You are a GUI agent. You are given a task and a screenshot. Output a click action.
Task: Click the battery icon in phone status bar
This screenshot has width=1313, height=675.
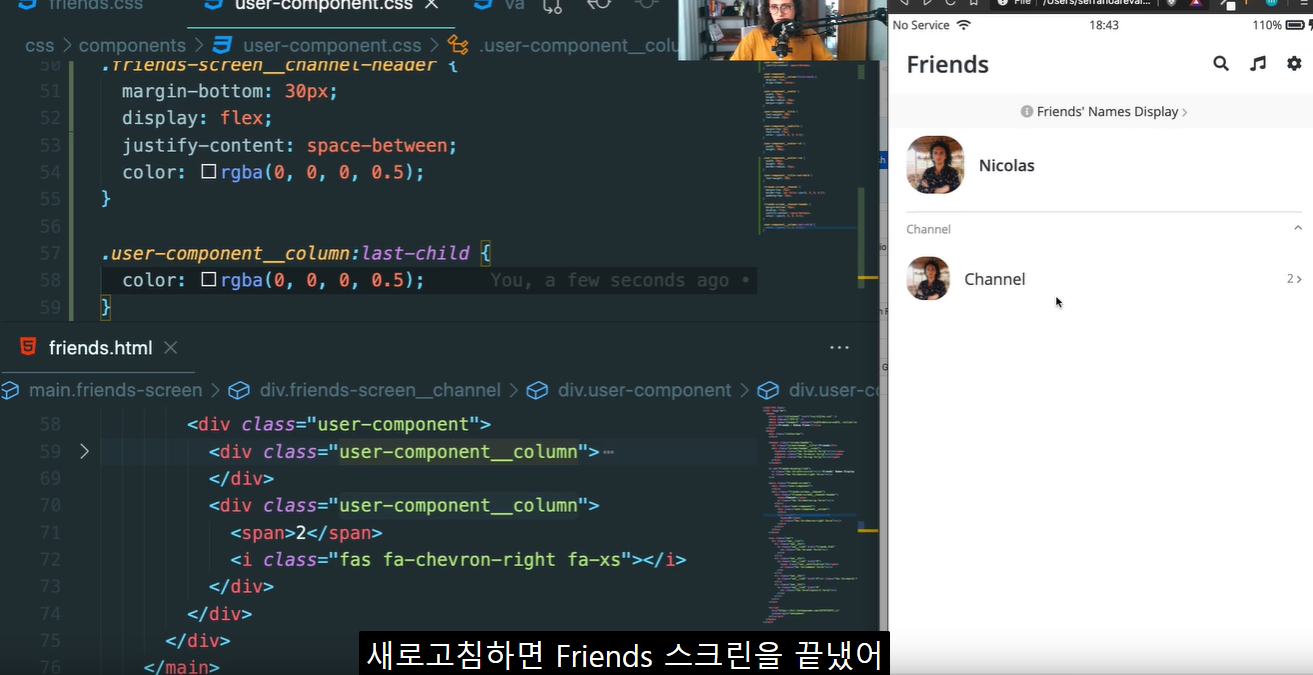(1297, 25)
